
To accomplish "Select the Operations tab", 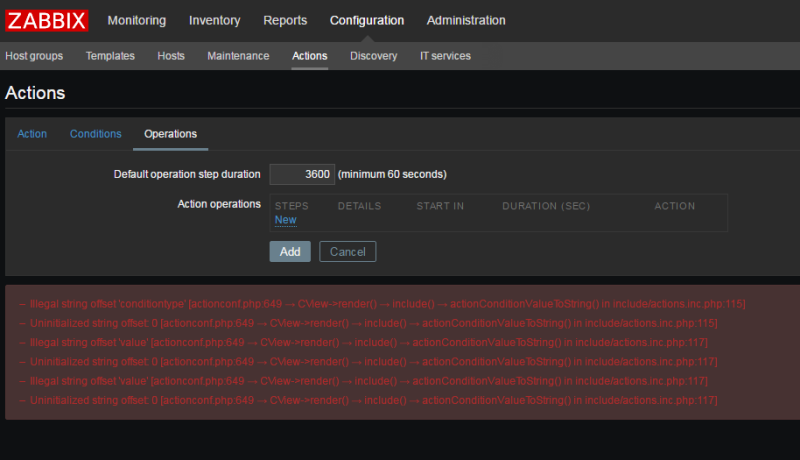I will 170,134.
